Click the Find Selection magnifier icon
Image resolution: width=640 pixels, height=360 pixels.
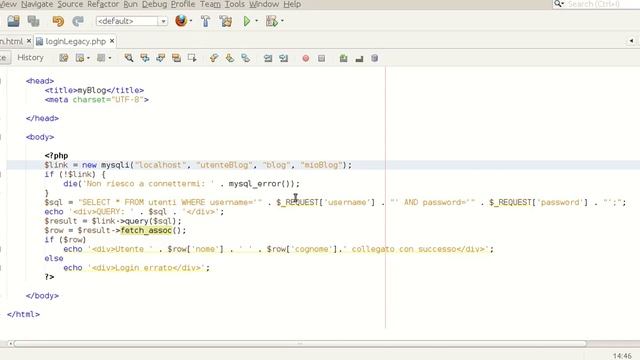129,58
